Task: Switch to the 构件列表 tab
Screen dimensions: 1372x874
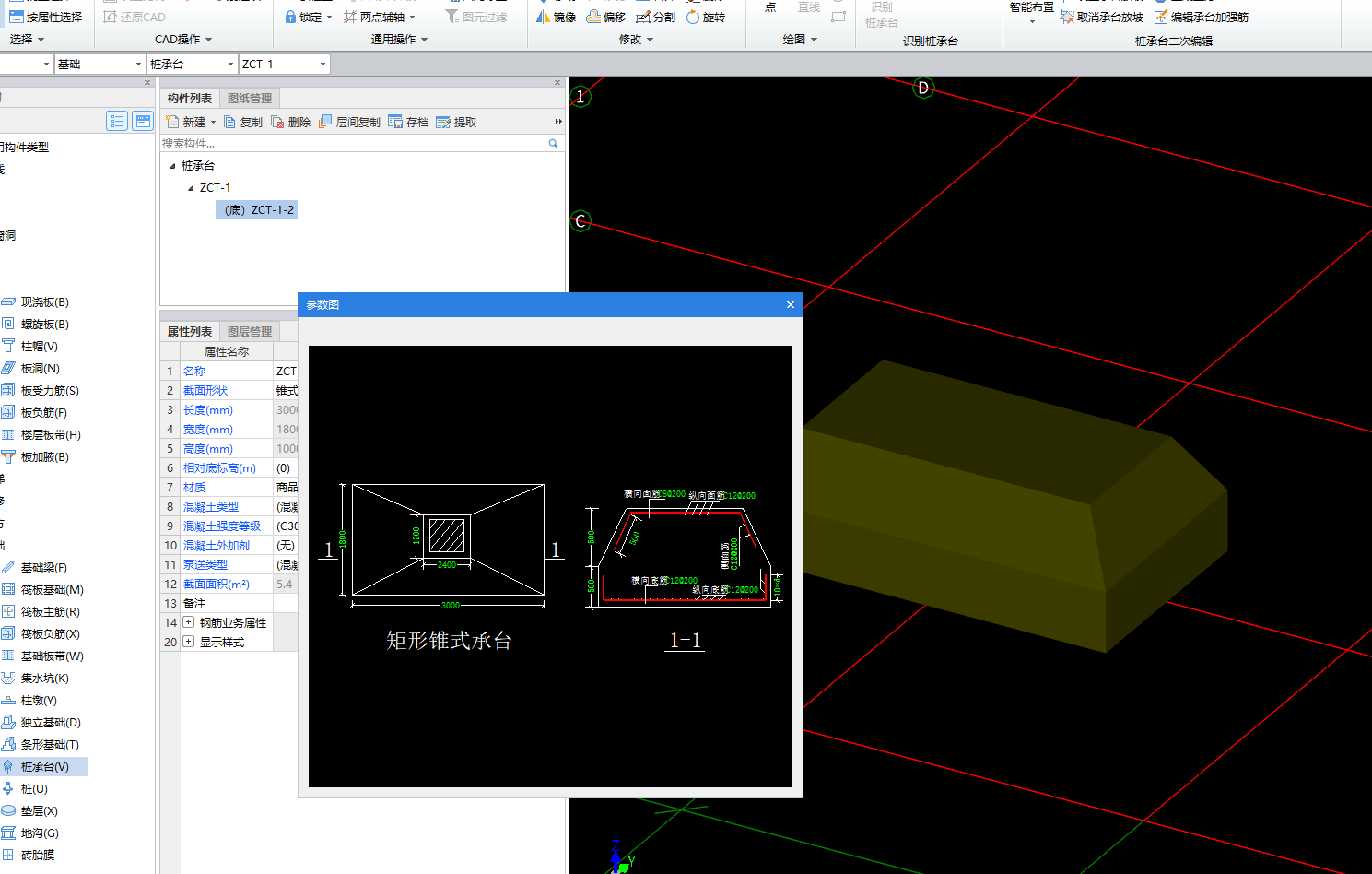Action: [x=190, y=98]
